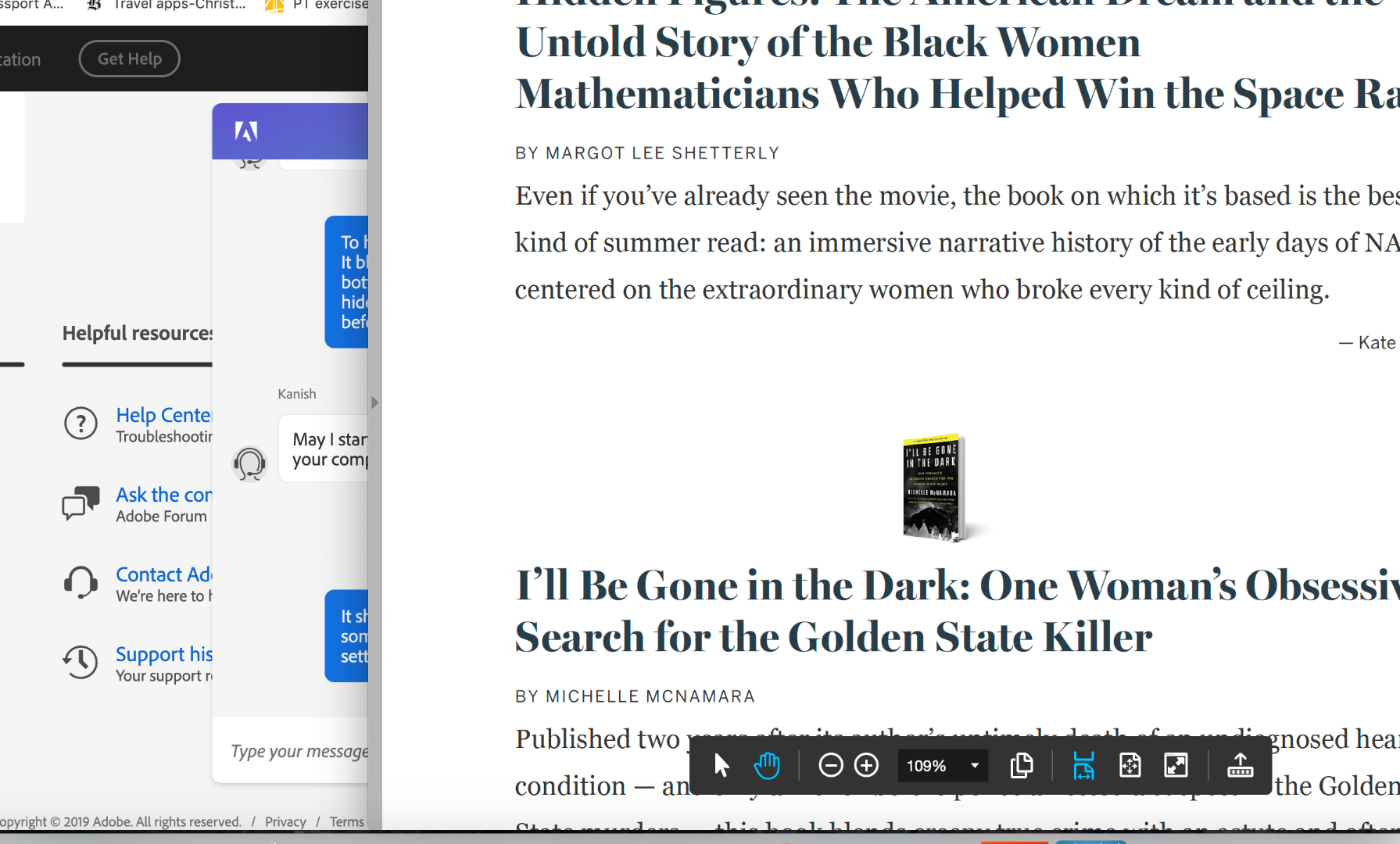Click the Support history clock icon
1400x844 pixels.
click(x=81, y=663)
